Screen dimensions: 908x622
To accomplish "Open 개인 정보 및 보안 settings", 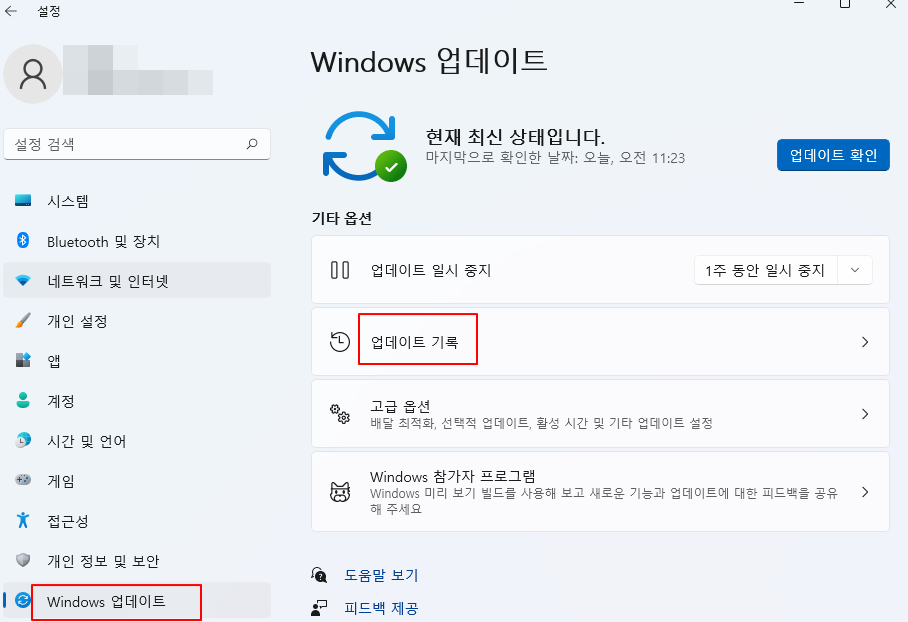I will coord(137,561).
